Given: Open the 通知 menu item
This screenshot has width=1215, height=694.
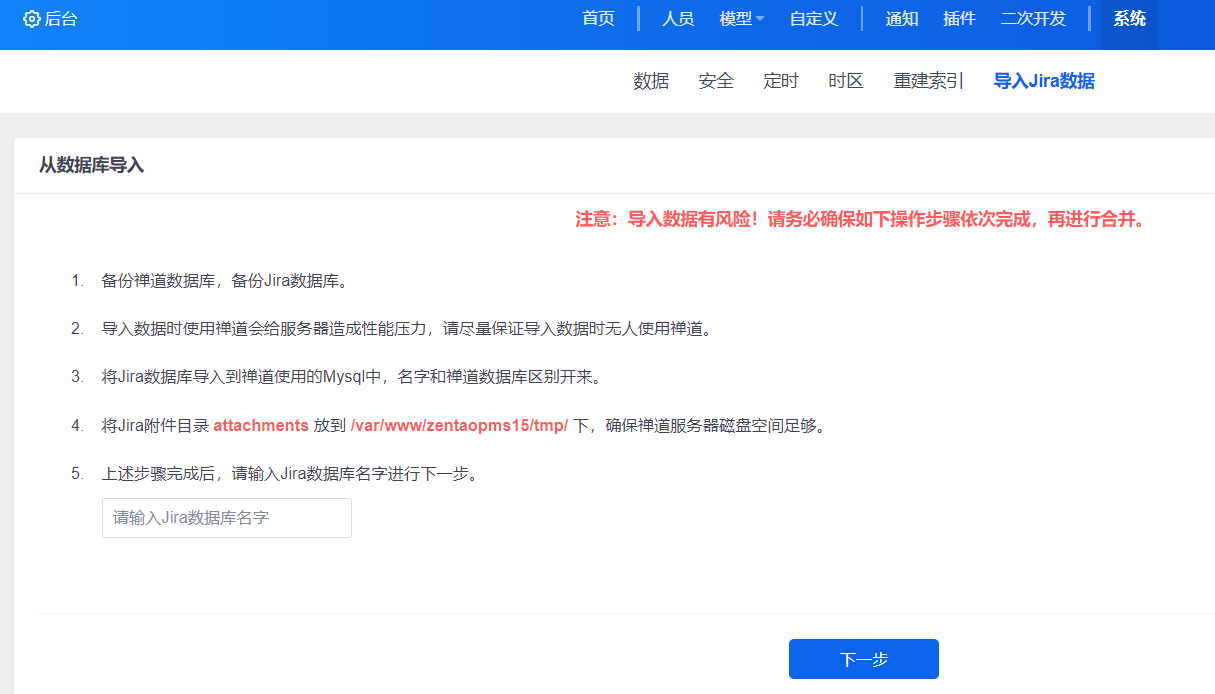Looking at the screenshot, I should [902, 19].
